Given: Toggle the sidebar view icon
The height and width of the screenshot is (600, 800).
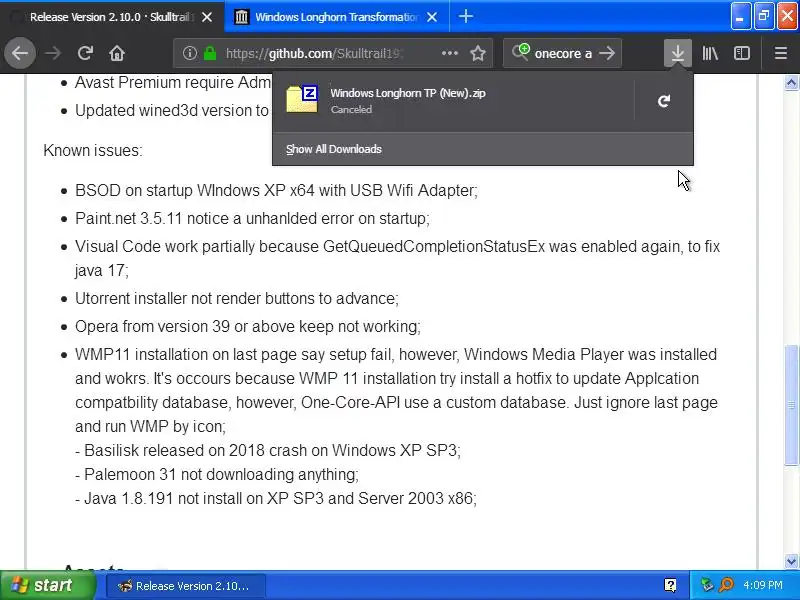Looking at the screenshot, I should [x=742, y=53].
